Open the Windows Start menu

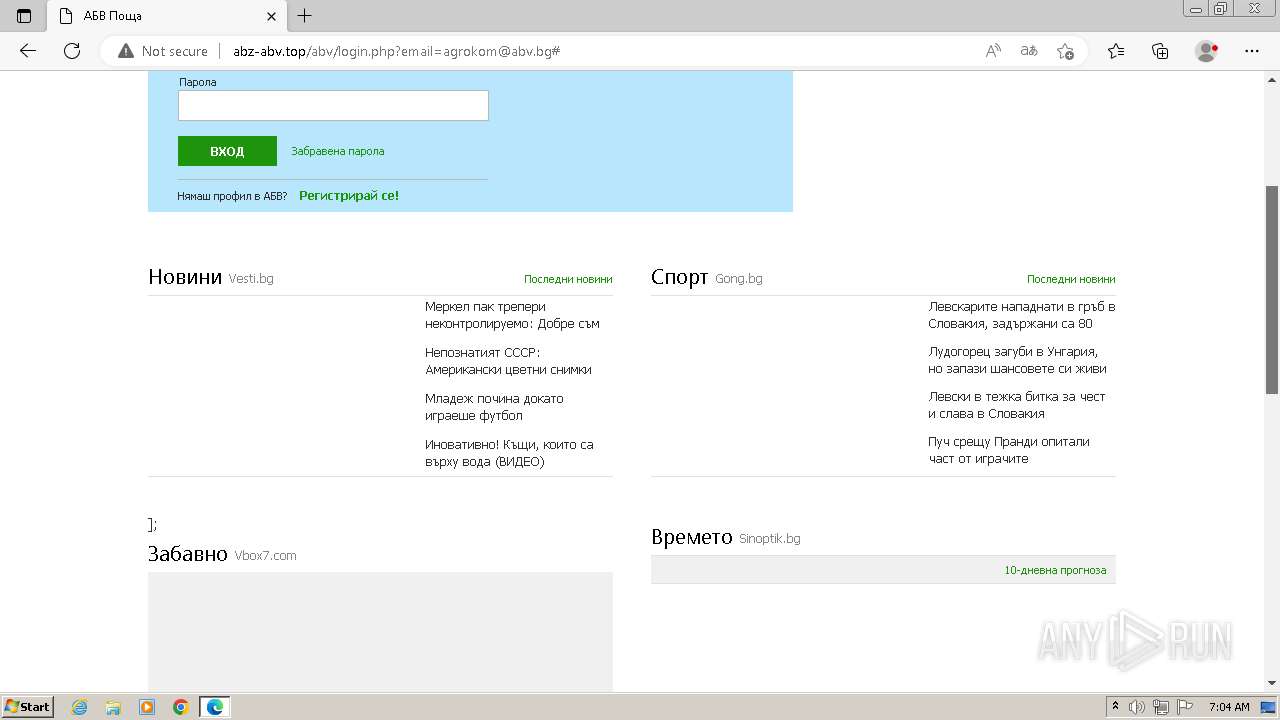click(x=27, y=707)
